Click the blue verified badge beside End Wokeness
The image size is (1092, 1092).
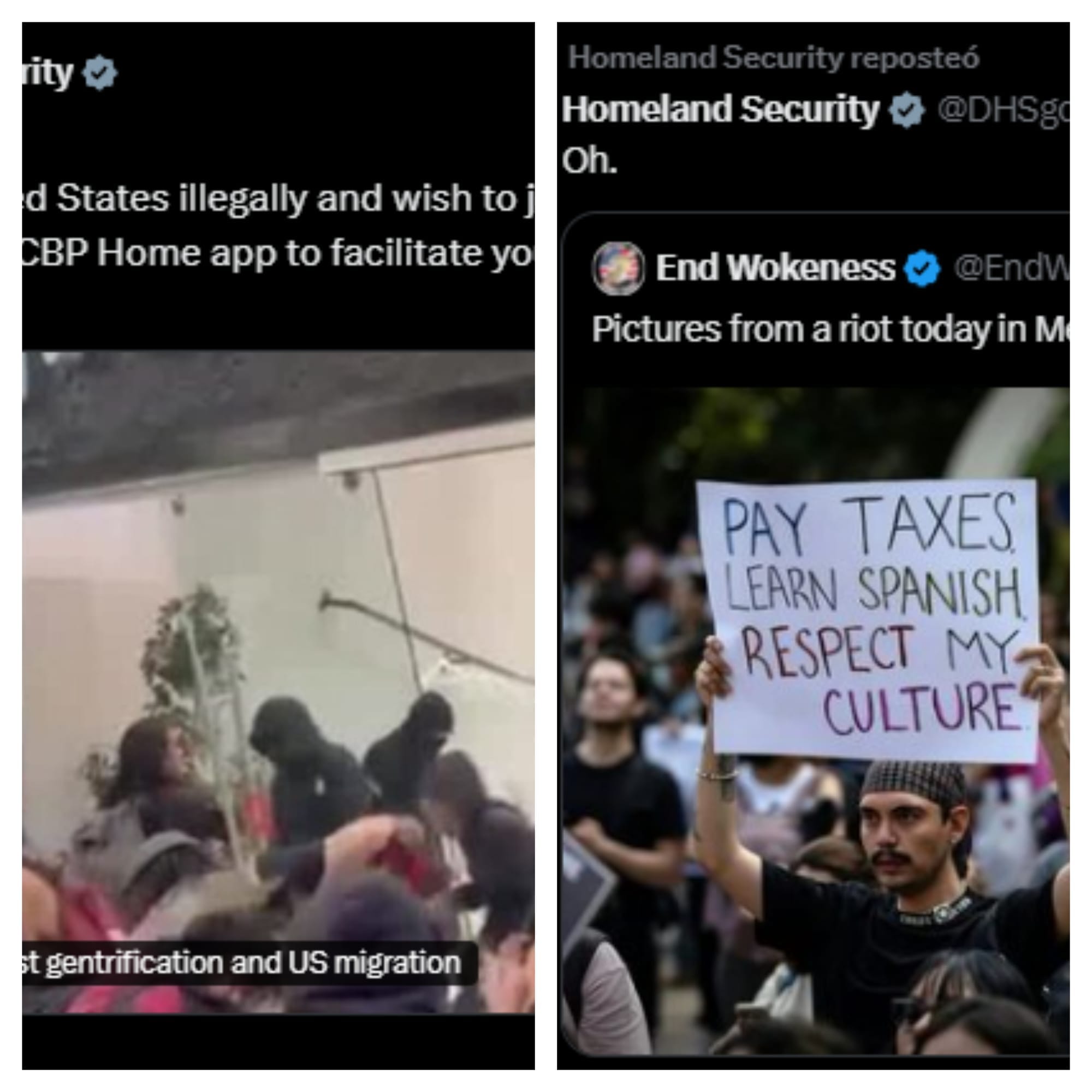(922, 269)
